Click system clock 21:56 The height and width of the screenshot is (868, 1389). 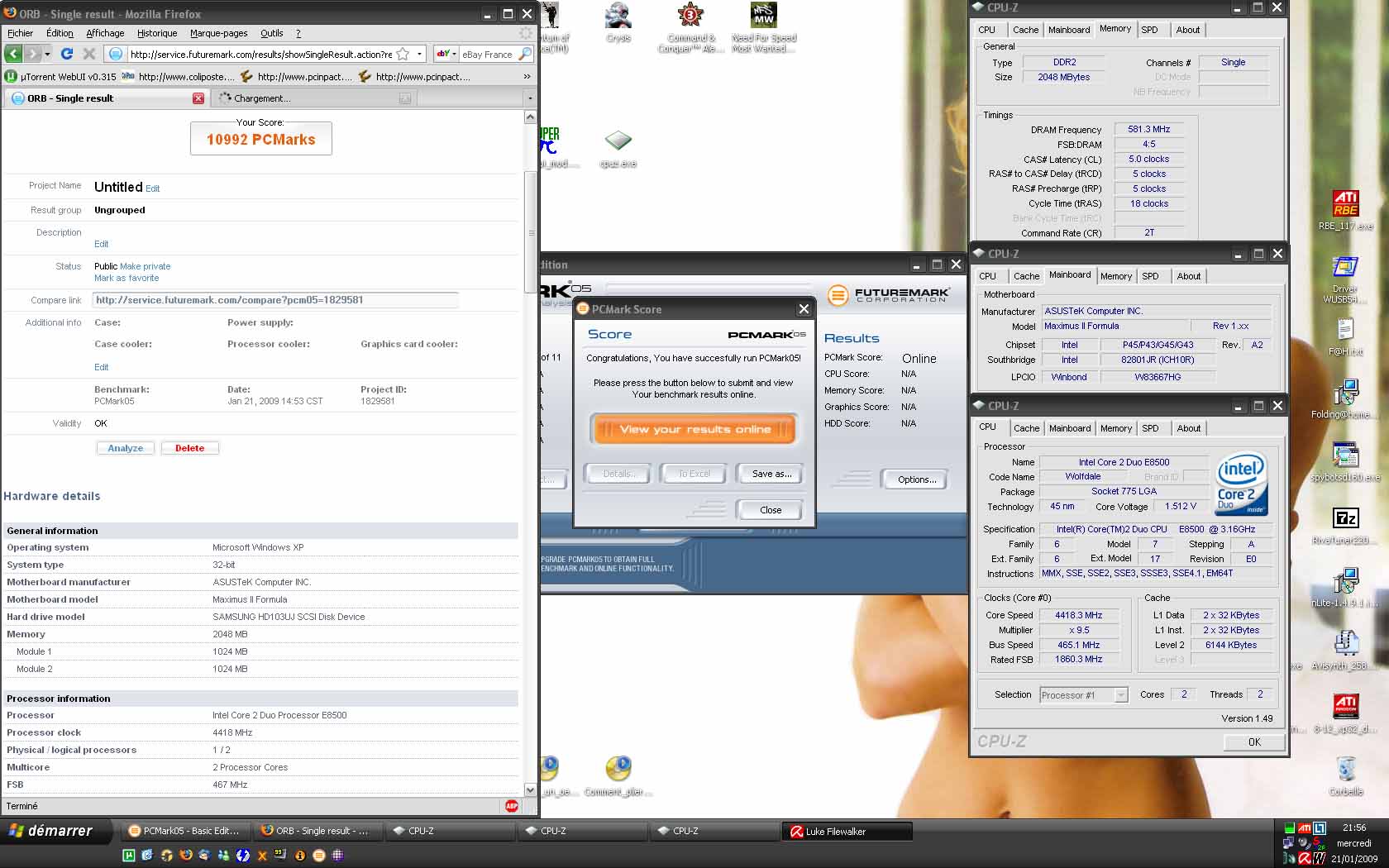[1354, 827]
